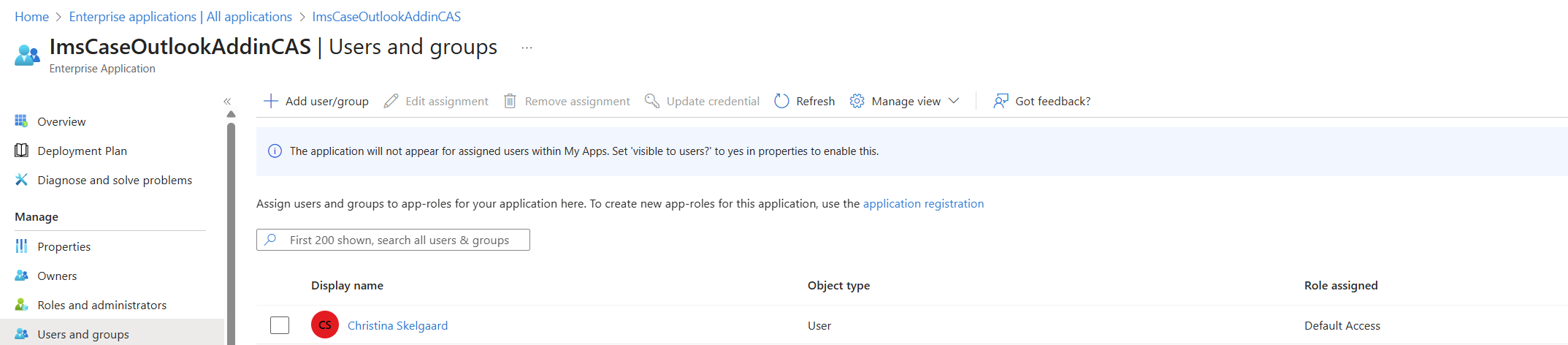Viewport: 1568px width, 345px height.
Task: Click the Edit assignment pencil icon
Action: (x=391, y=101)
